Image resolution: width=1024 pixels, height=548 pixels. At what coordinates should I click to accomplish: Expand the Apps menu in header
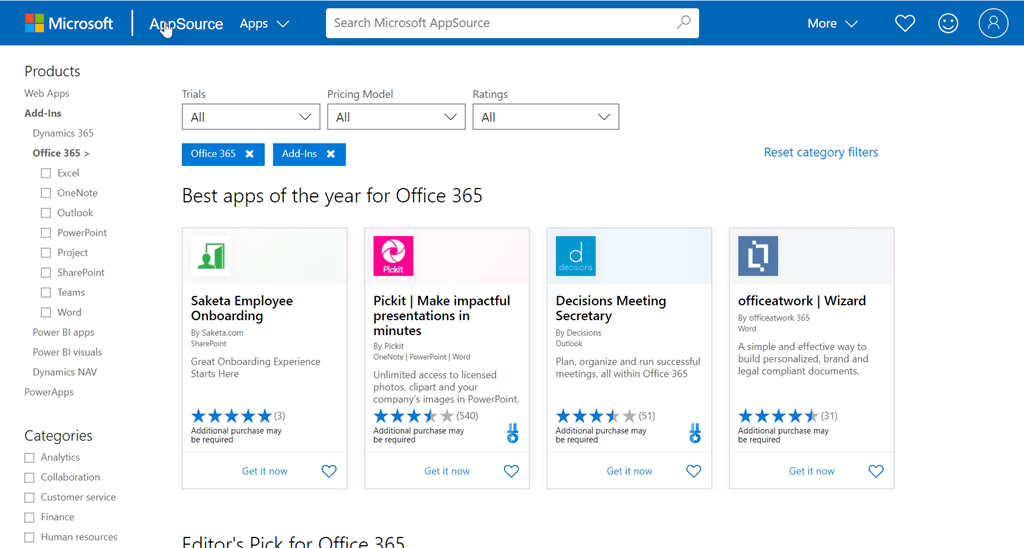point(264,24)
